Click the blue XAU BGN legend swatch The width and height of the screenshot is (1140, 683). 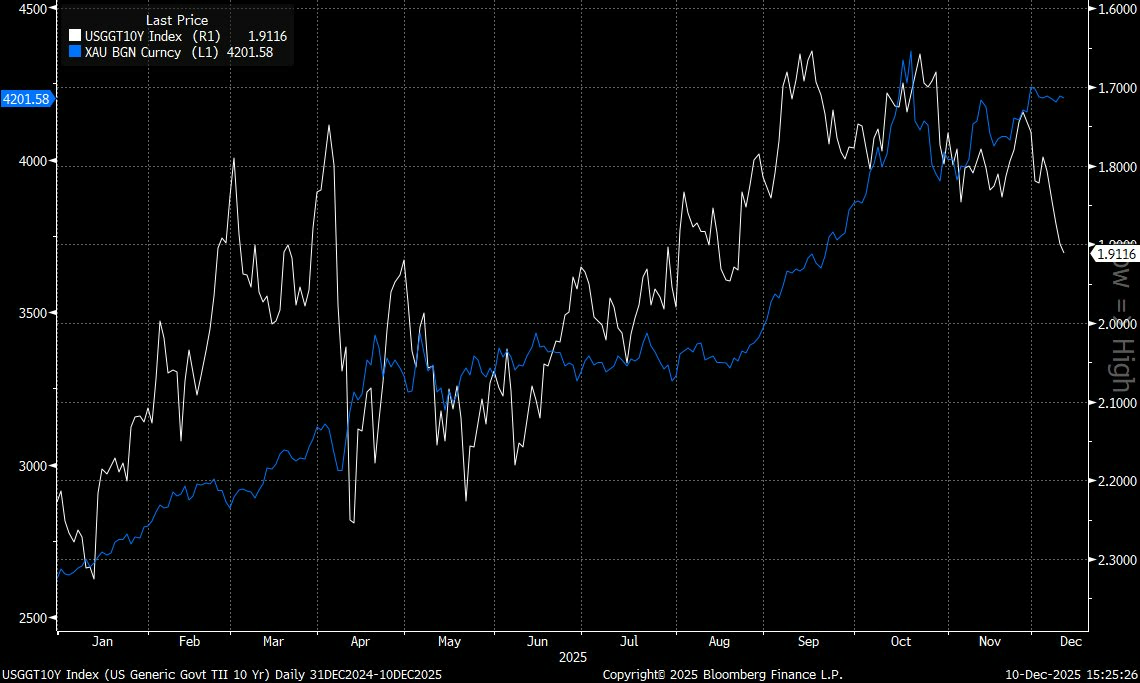point(74,52)
